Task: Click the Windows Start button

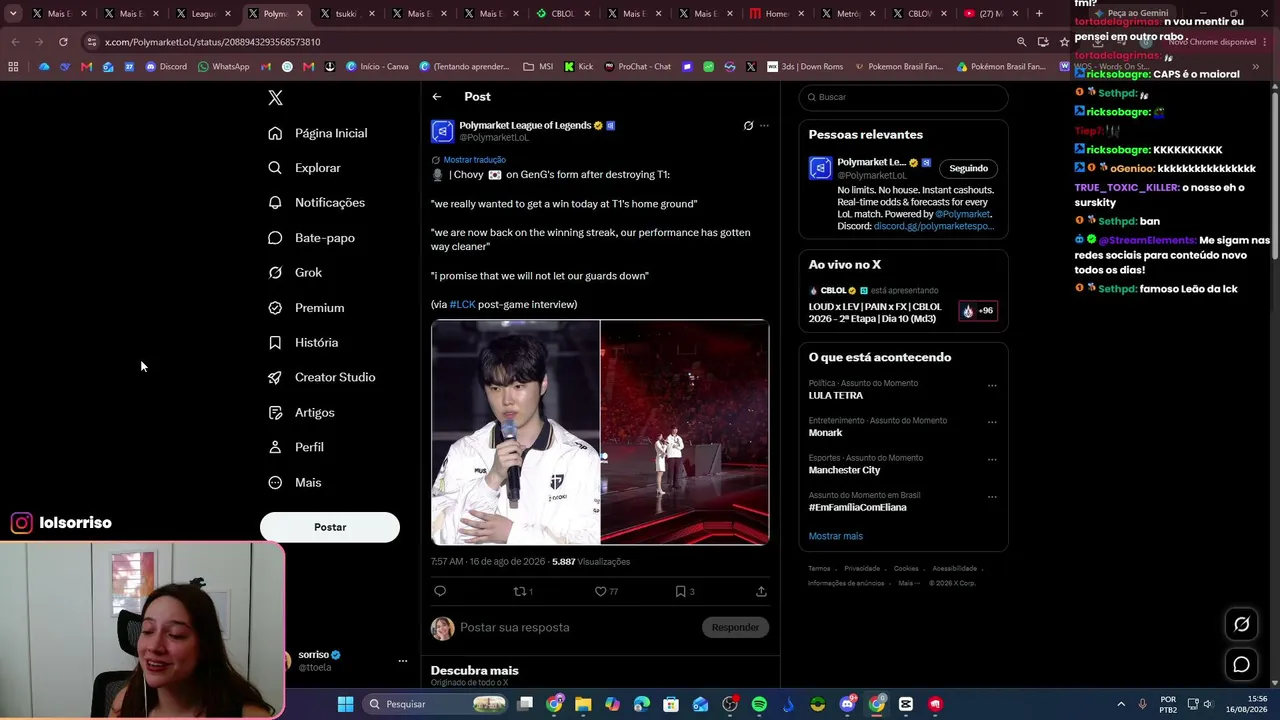Action: (345, 704)
